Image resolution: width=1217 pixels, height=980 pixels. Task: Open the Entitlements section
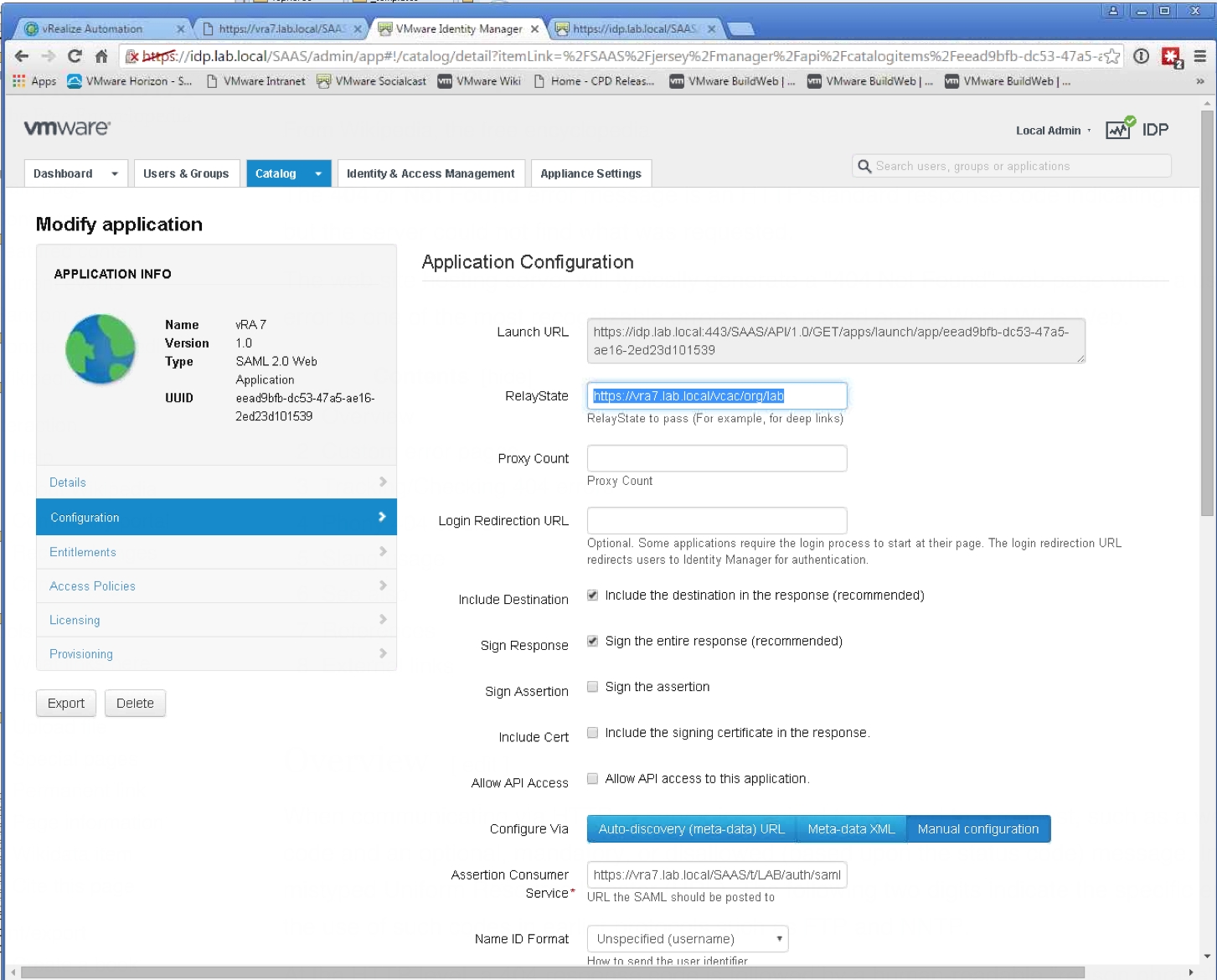click(x=216, y=552)
